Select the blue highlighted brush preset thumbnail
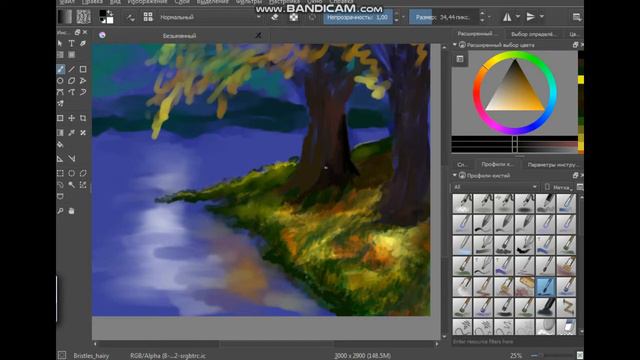This screenshot has height=360, width=640. tap(545, 286)
